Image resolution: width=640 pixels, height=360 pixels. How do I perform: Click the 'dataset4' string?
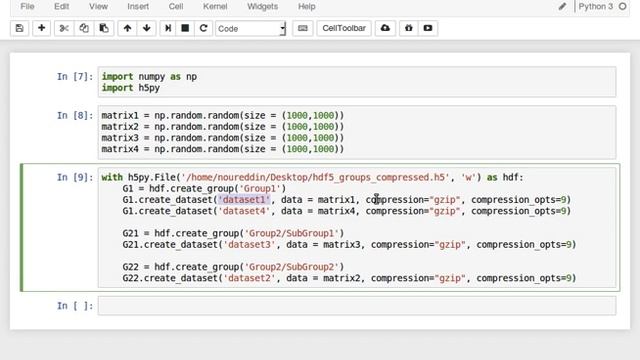[x=244, y=211]
